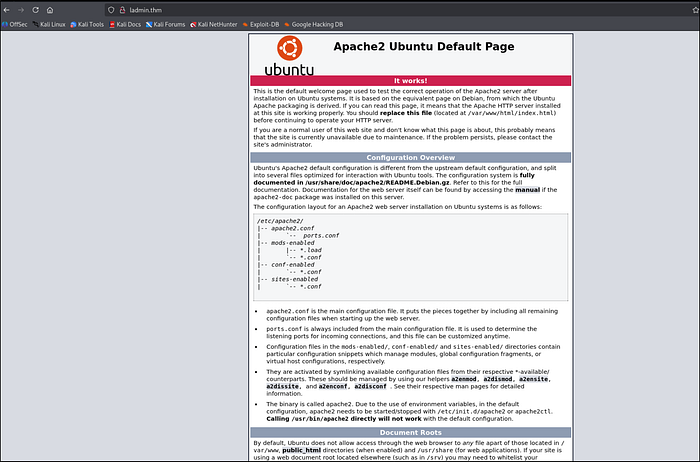Open the Kali Docs bookmark
The width and height of the screenshot is (700, 462).
pyautogui.click(x=125, y=25)
